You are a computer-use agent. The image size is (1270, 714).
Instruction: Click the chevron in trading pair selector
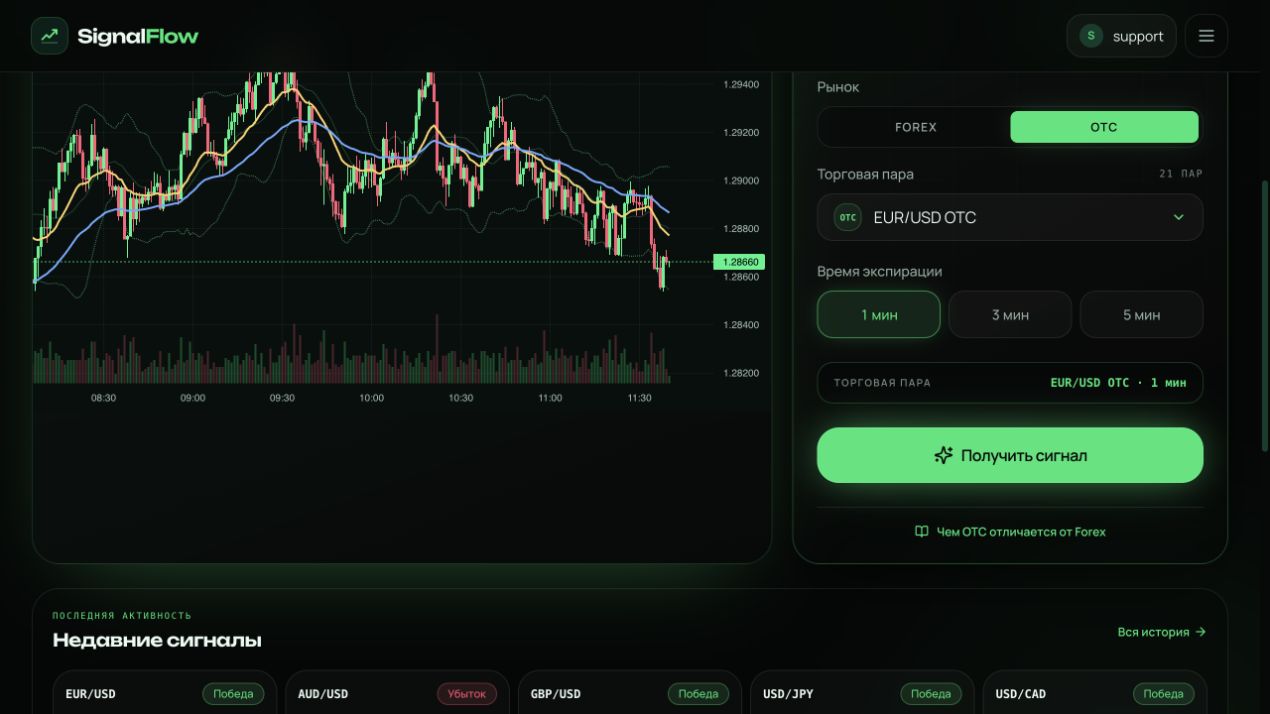click(1178, 217)
